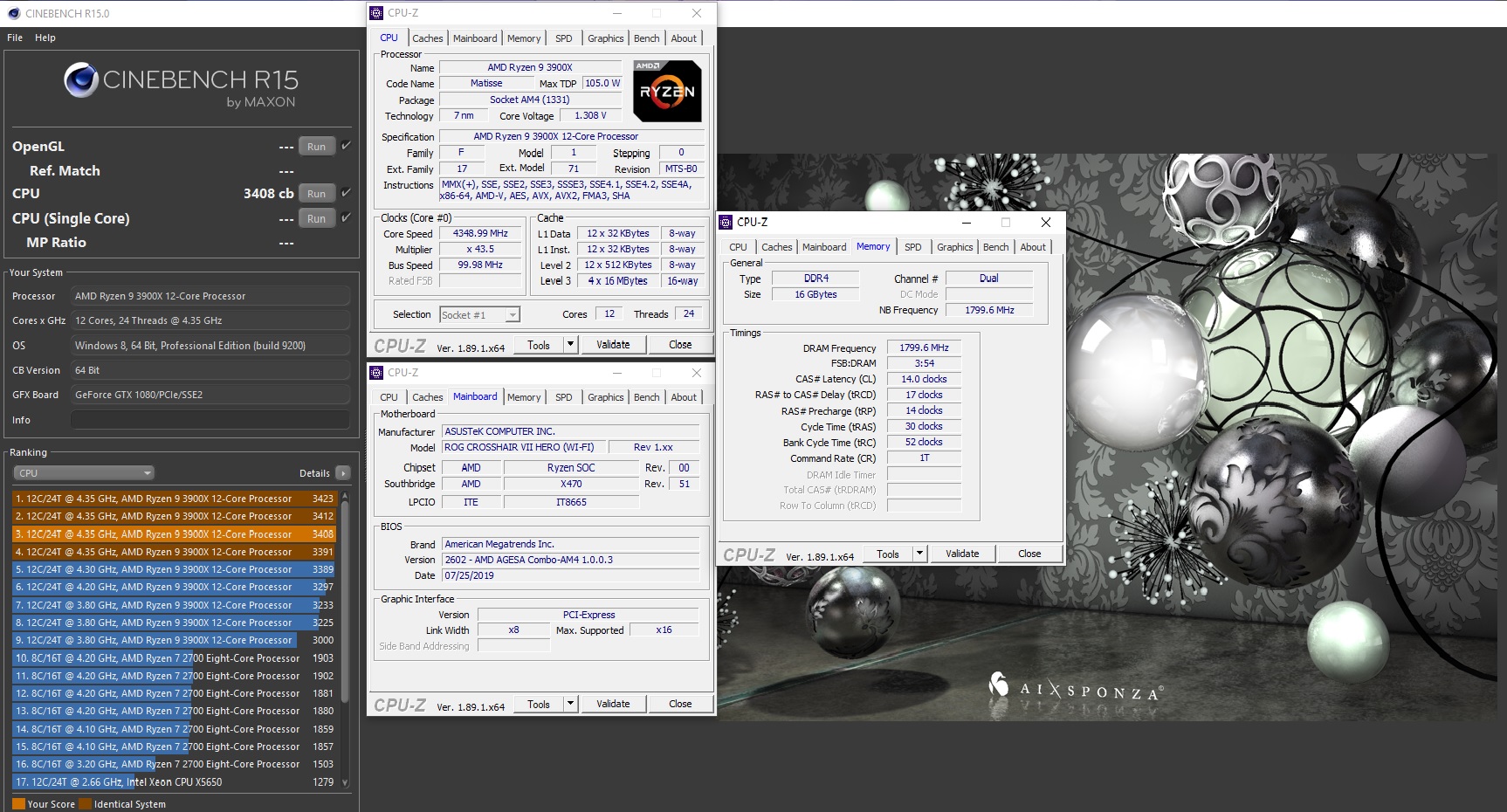Expand Tools arrow in the CPU-Z processor window
The image size is (1507, 812).
coord(570,345)
